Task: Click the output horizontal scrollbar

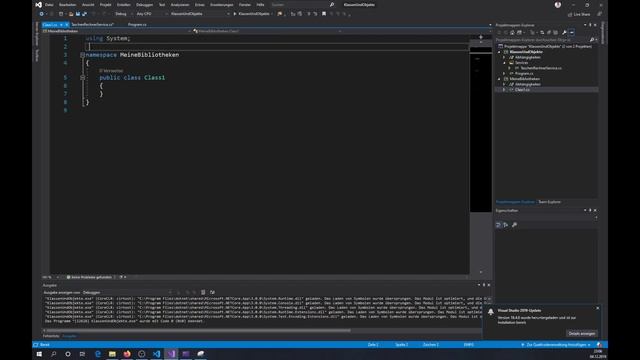Action: [198, 330]
